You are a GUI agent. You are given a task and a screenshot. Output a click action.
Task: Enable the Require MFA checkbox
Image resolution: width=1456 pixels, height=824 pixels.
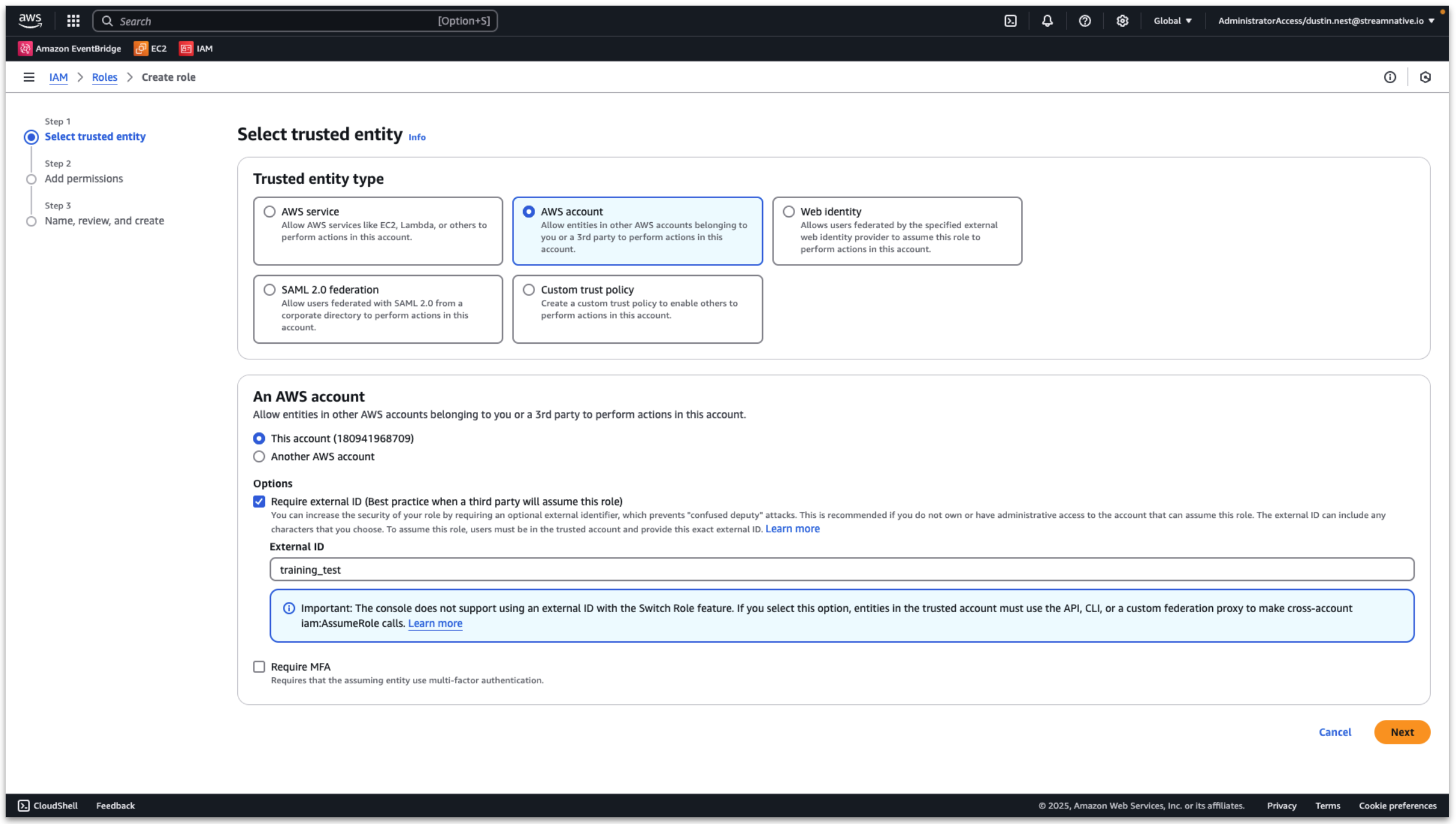pos(259,667)
